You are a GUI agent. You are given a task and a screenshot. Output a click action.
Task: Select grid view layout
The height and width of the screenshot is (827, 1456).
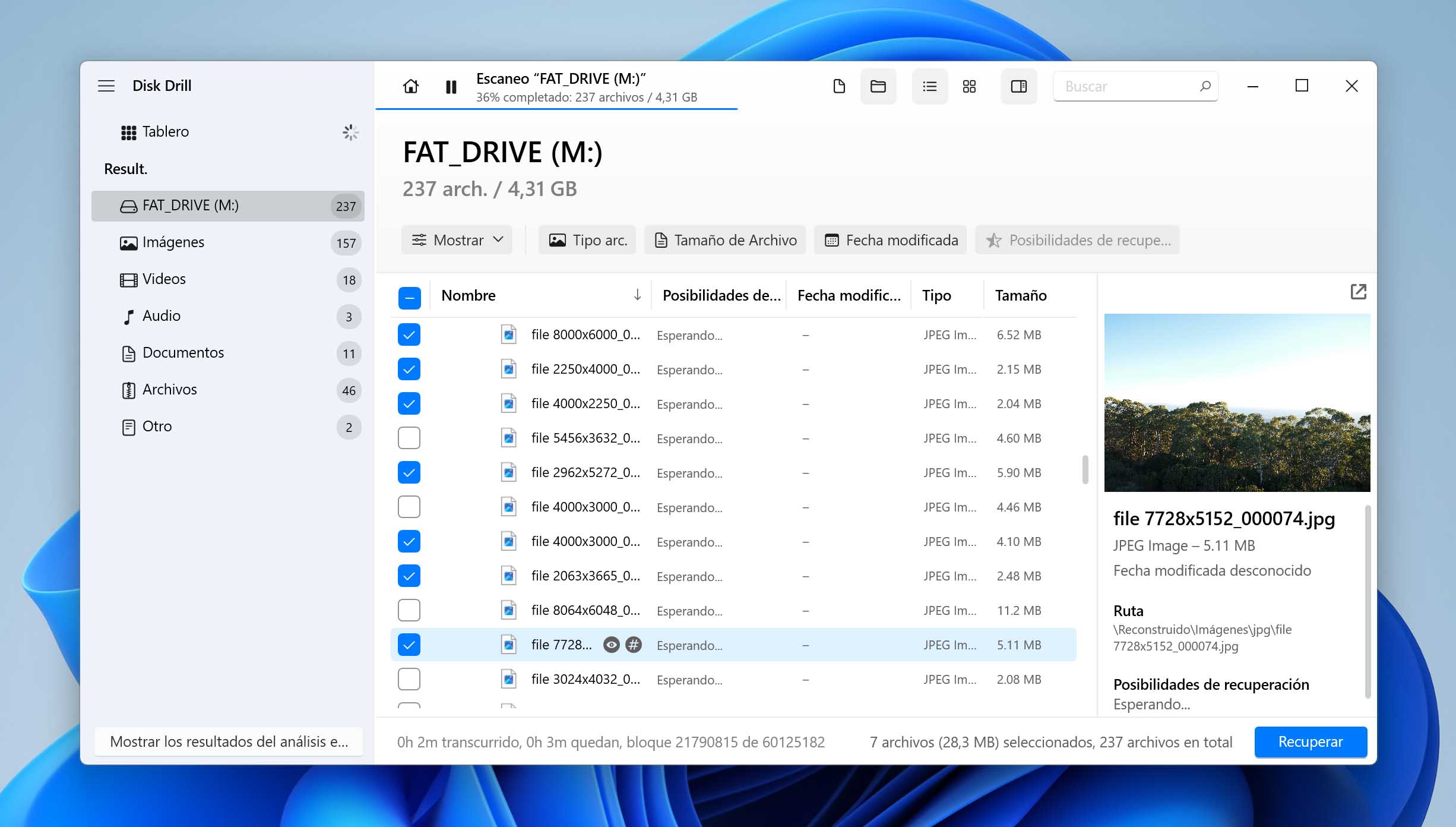(x=969, y=87)
